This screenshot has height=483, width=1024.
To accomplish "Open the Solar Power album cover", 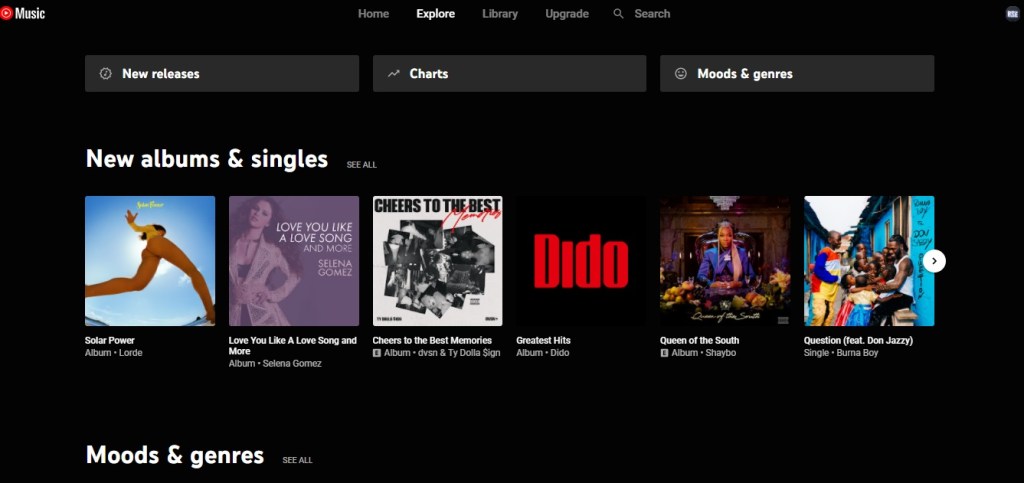I will [x=150, y=261].
